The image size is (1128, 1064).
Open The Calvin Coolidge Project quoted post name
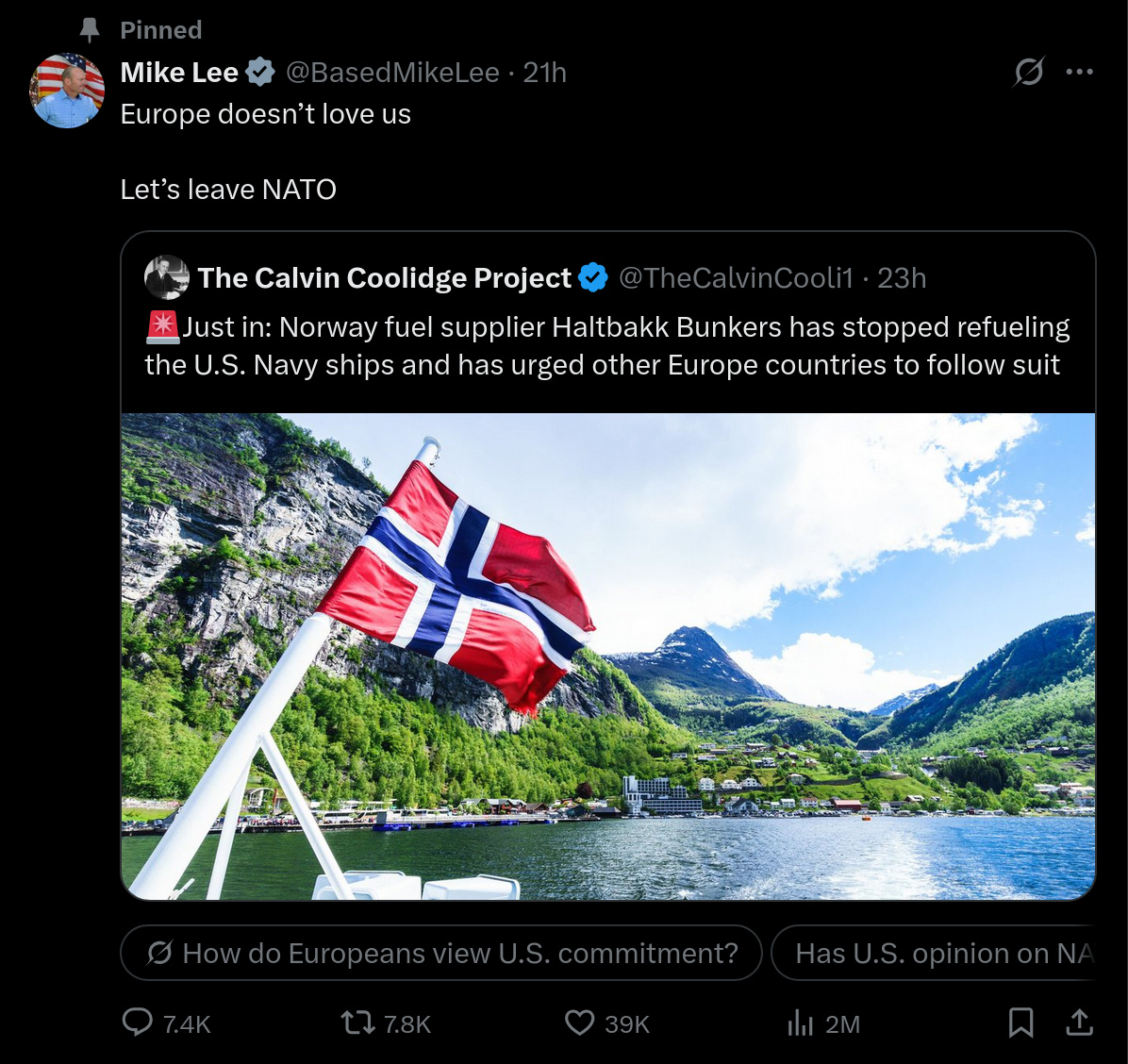pos(385,278)
